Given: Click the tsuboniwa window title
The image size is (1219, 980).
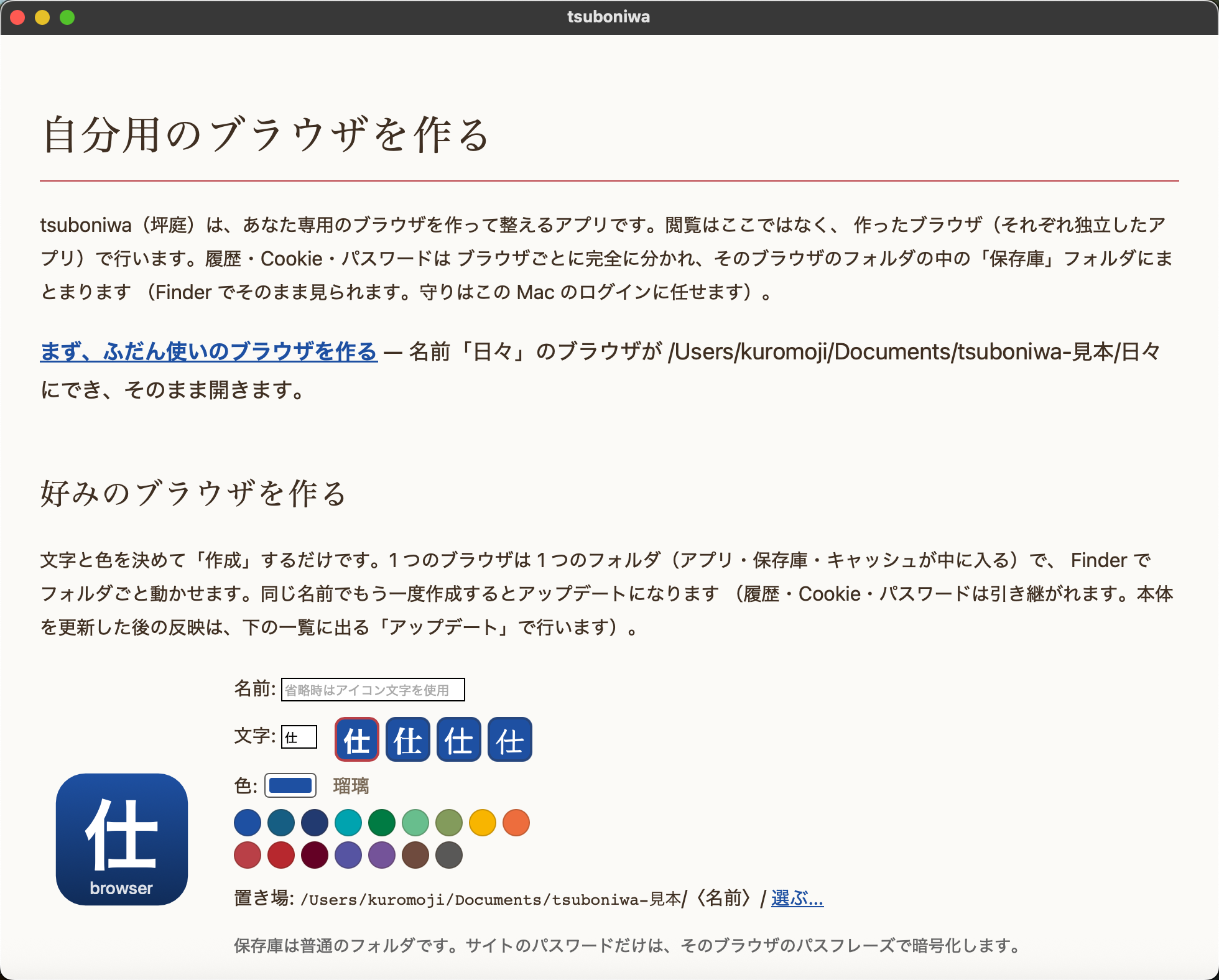Looking at the screenshot, I should point(609,17).
